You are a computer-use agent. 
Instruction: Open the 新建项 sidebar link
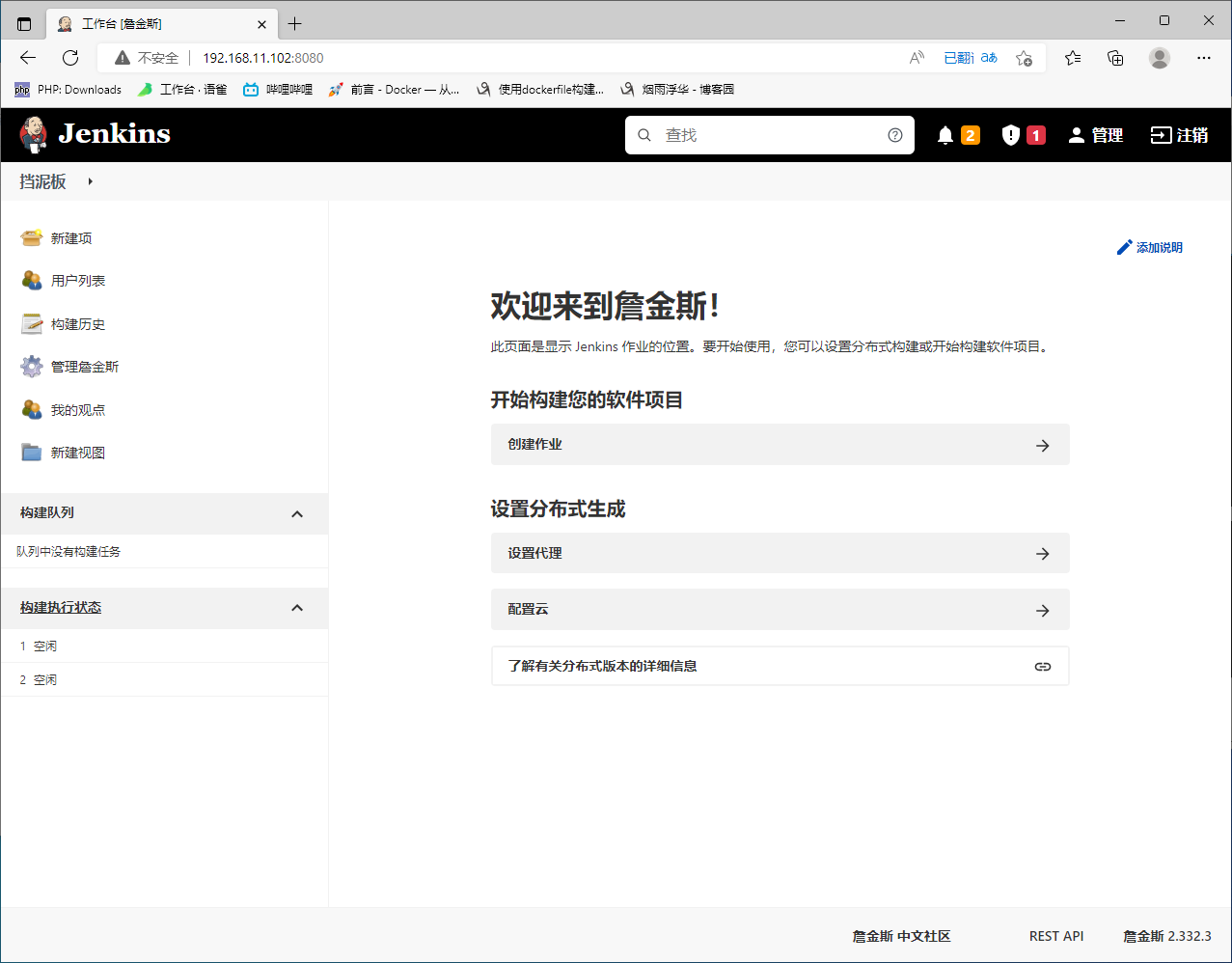[x=71, y=238]
